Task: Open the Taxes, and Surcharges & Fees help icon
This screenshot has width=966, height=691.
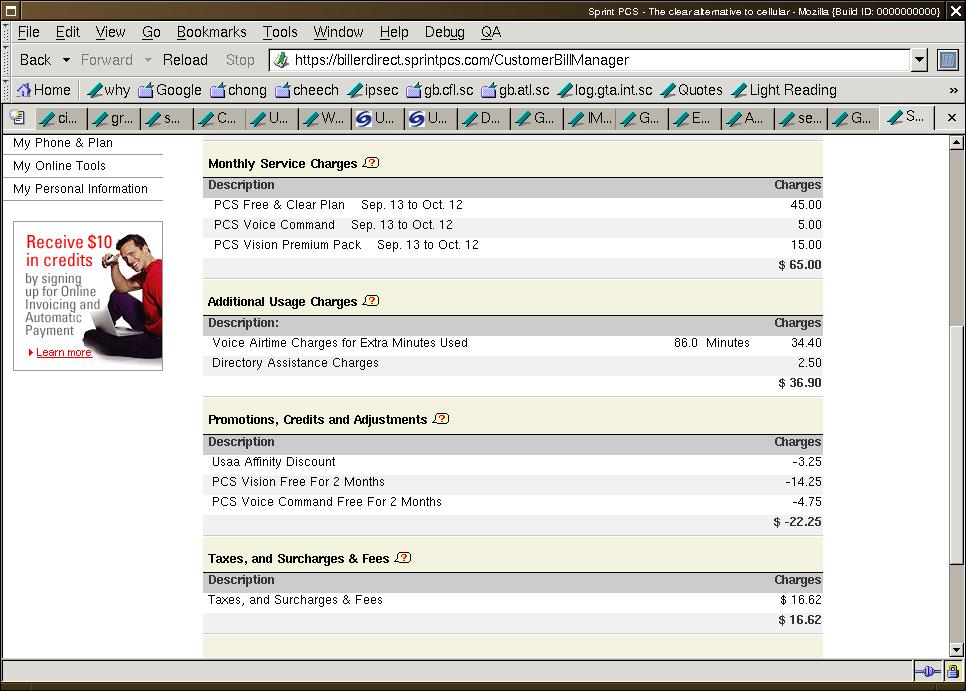Action: (x=403, y=558)
